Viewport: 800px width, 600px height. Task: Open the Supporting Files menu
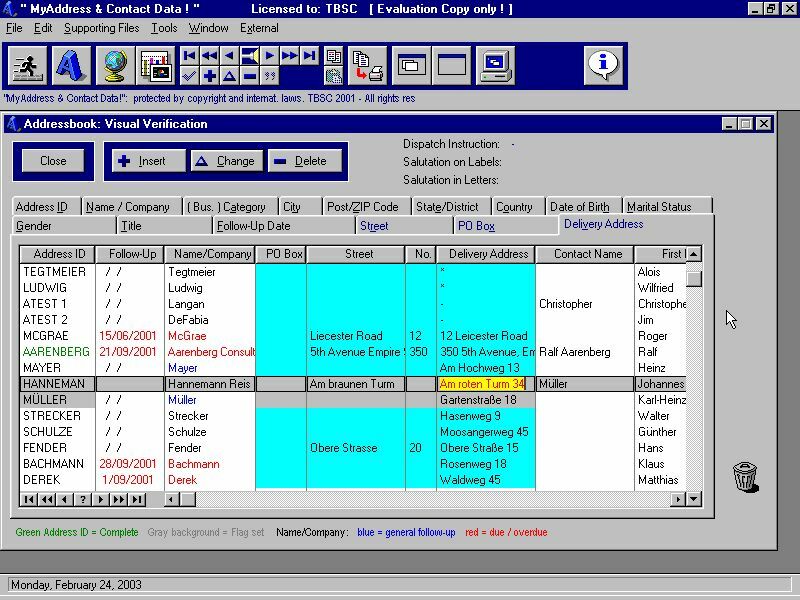[x=102, y=28]
